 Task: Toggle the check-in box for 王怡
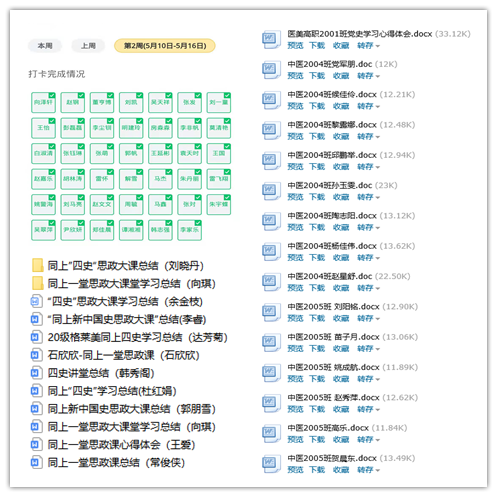click(x=43, y=128)
